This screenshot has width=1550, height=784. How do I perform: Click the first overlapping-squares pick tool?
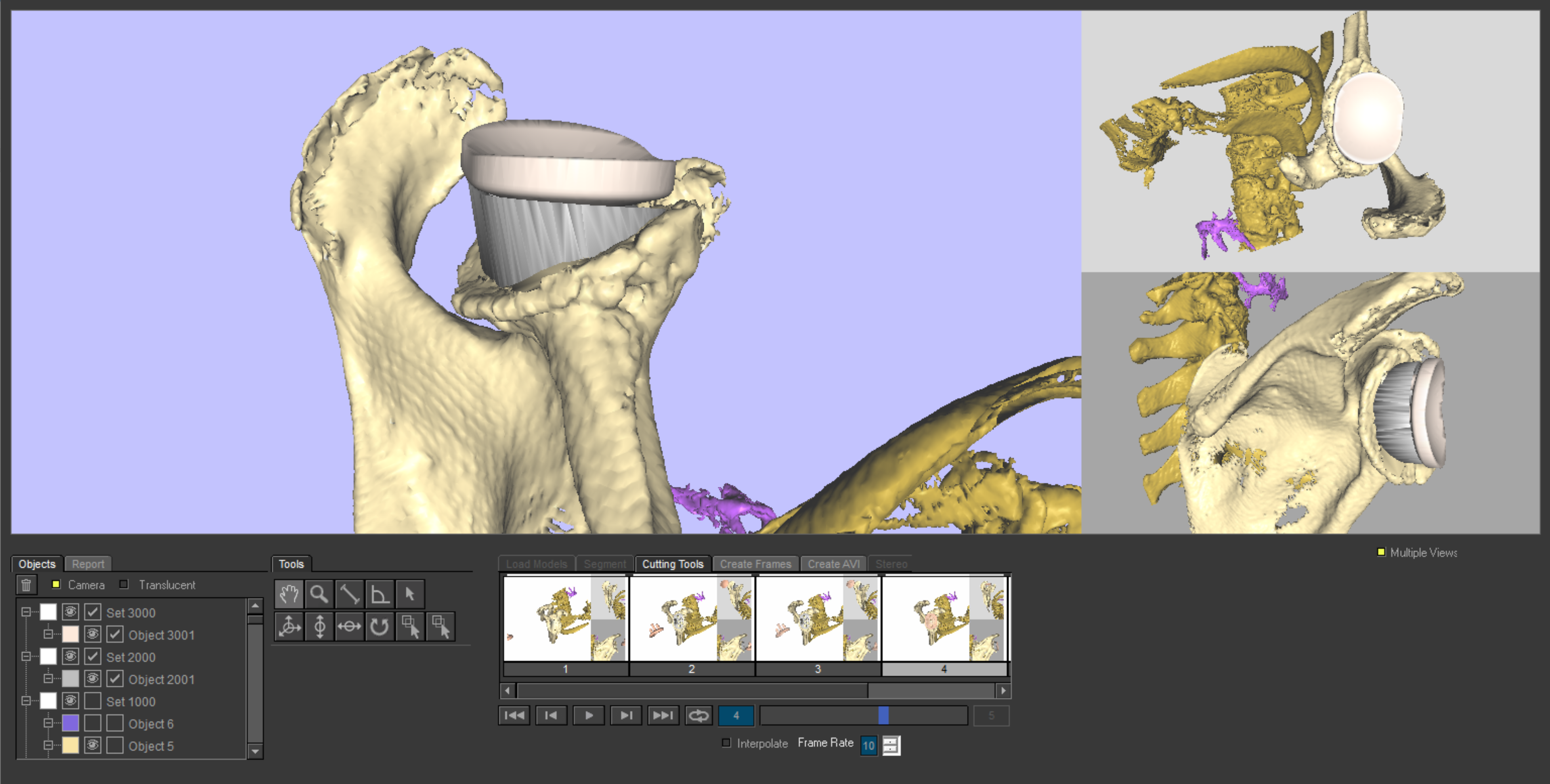click(x=410, y=627)
